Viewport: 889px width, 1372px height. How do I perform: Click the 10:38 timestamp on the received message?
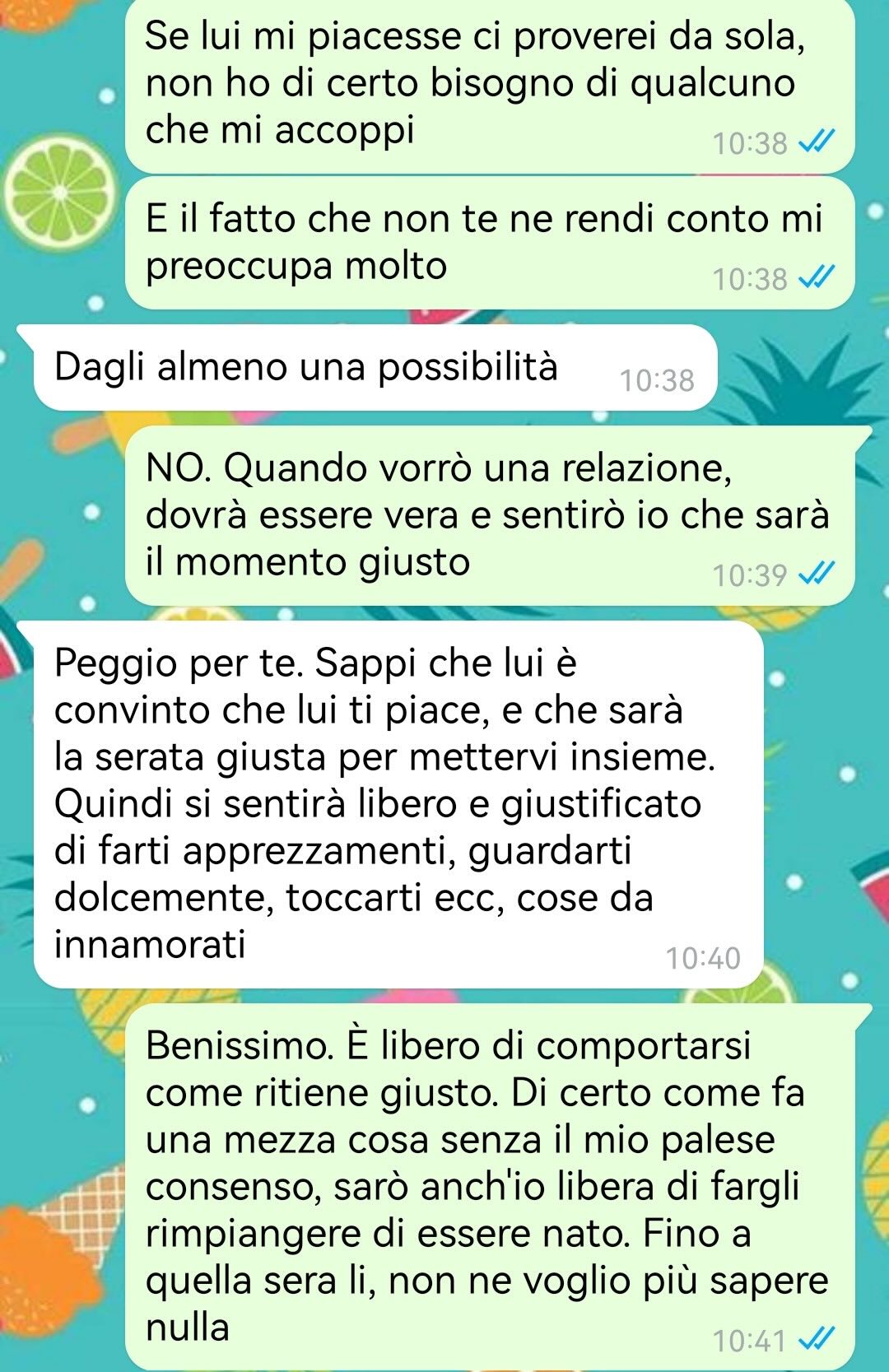click(657, 380)
